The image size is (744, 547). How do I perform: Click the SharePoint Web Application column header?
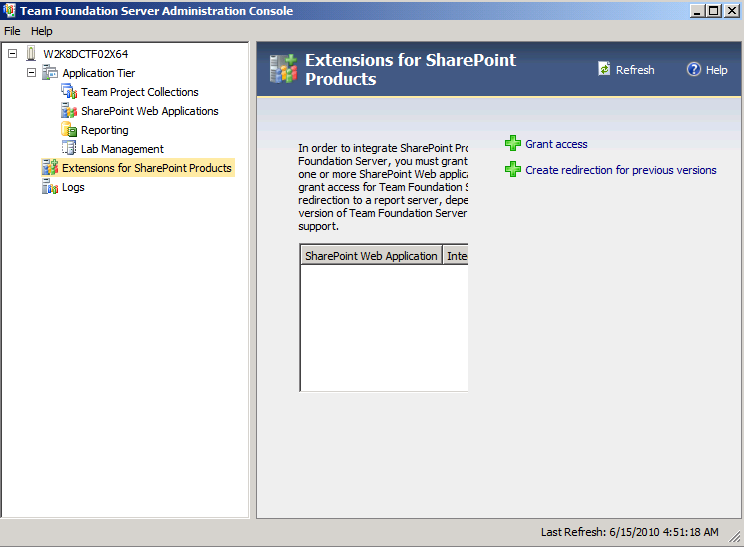coord(371,256)
